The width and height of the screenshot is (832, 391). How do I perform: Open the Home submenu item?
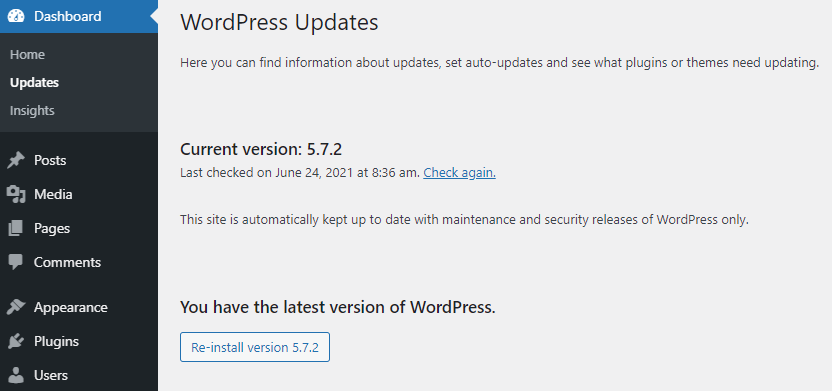tap(27, 55)
